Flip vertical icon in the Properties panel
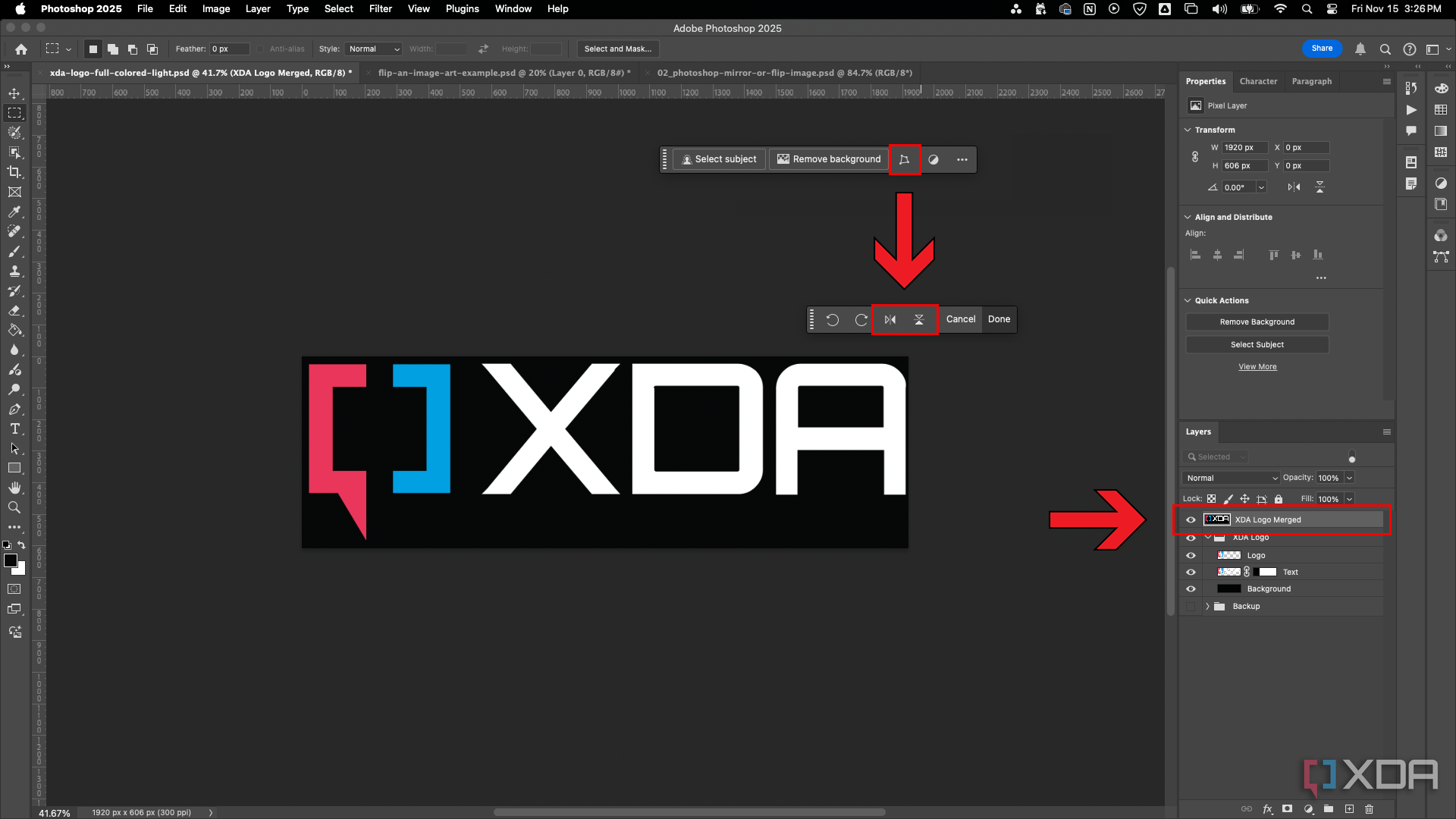This screenshot has width=1456, height=819. (x=1320, y=187)
